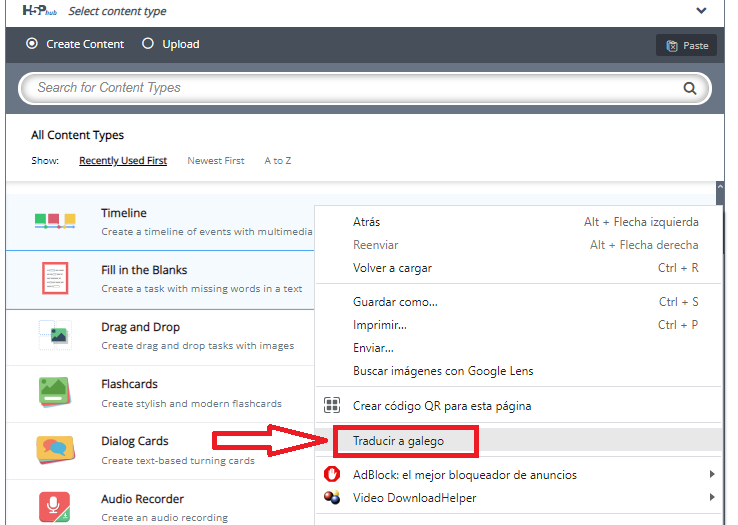Image resolution: width=738 pixels, height=525 pixels.
Task: Expand the AdBlock submenu arrow
Action: [712, 474]
